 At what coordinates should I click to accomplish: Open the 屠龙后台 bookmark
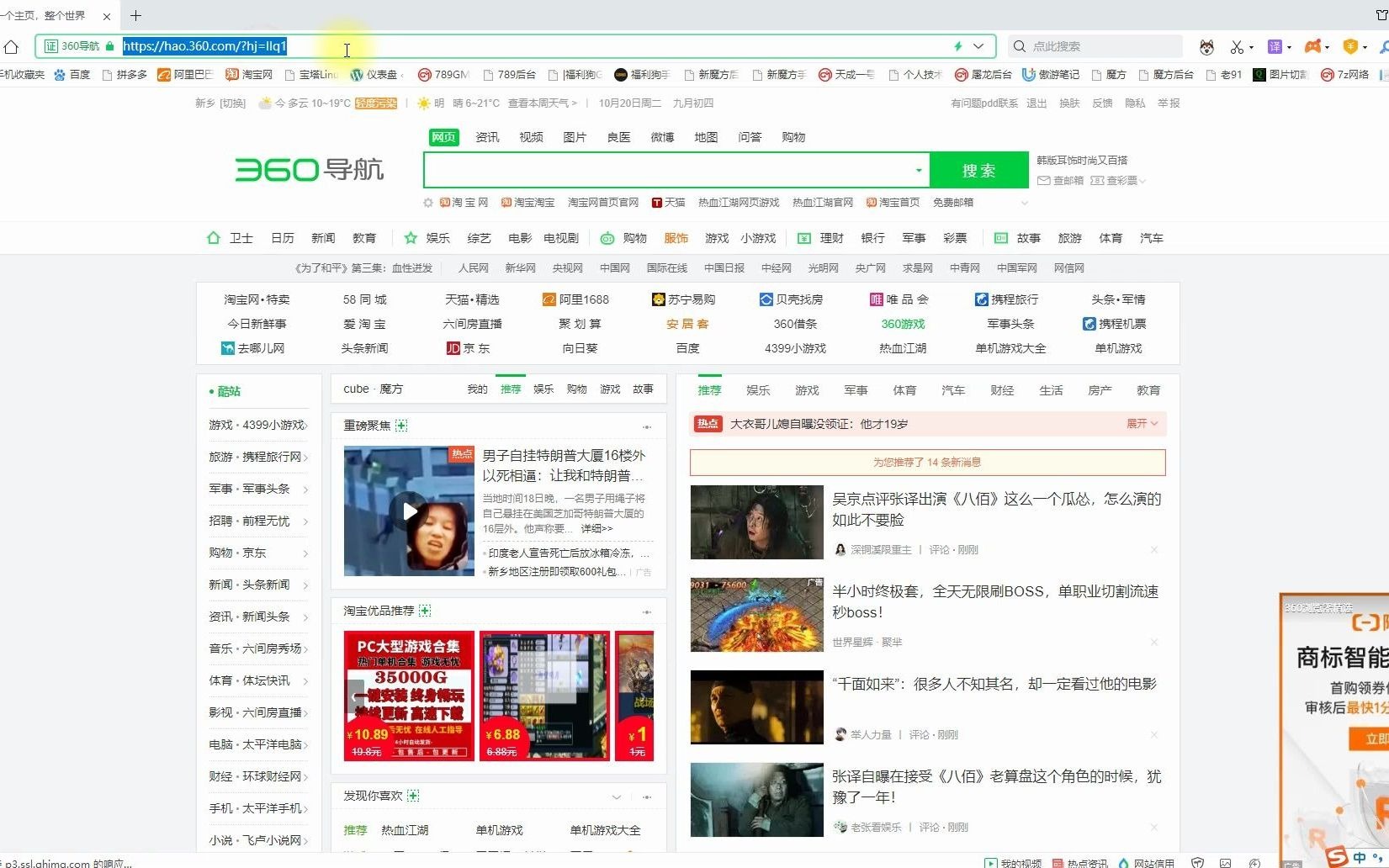tap(983, 75)
